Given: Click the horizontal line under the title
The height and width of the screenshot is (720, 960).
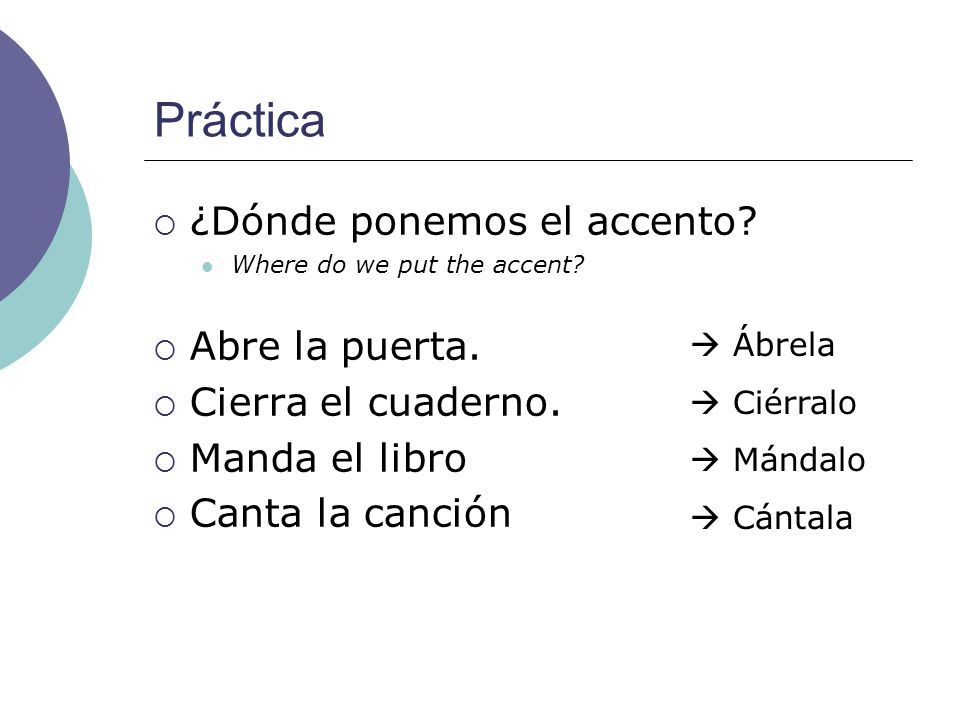Looking at the screenshot, I should click(x=528, y=160).
